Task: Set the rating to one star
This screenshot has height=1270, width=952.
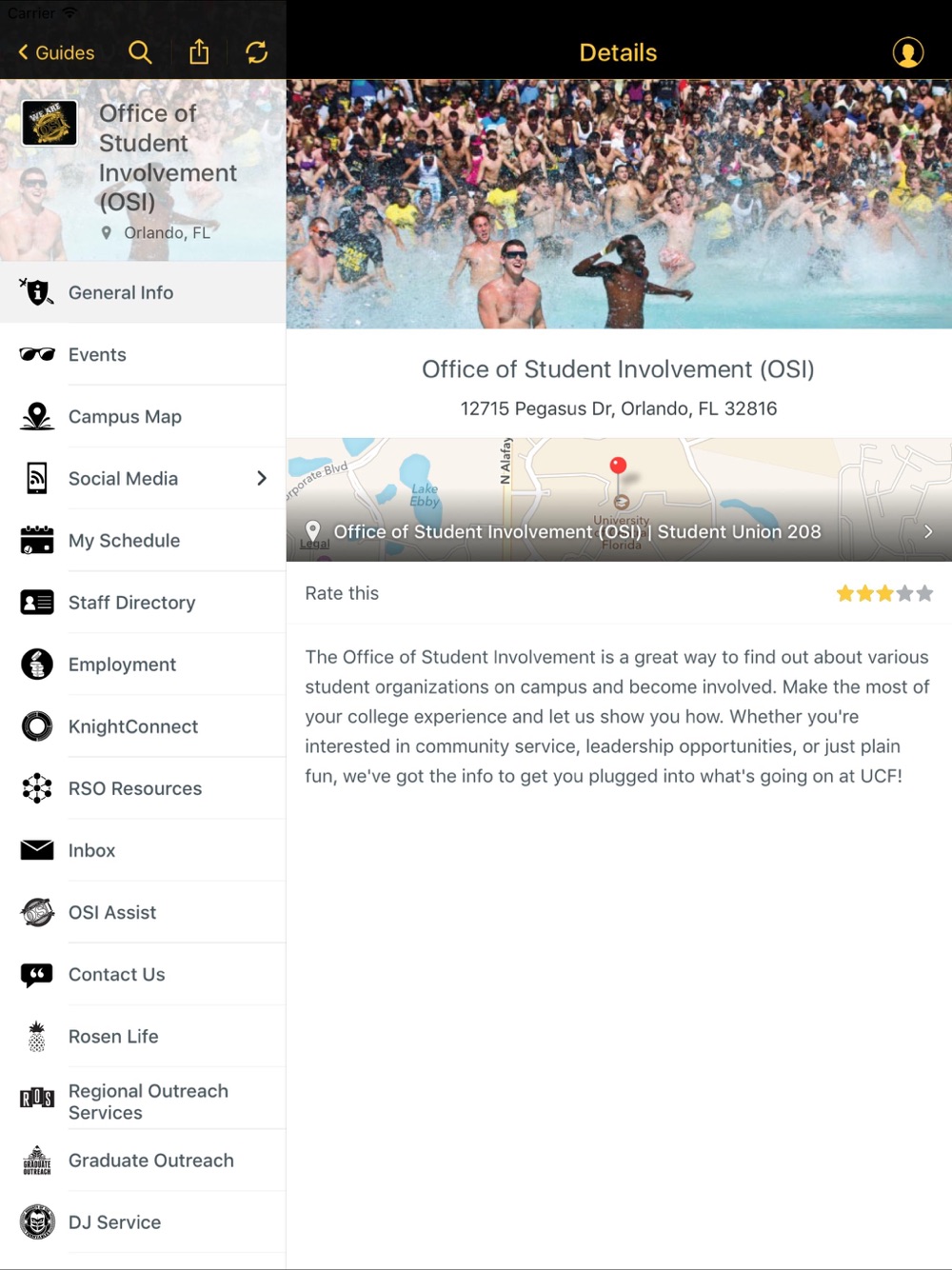Action: [x=844, y=593]
